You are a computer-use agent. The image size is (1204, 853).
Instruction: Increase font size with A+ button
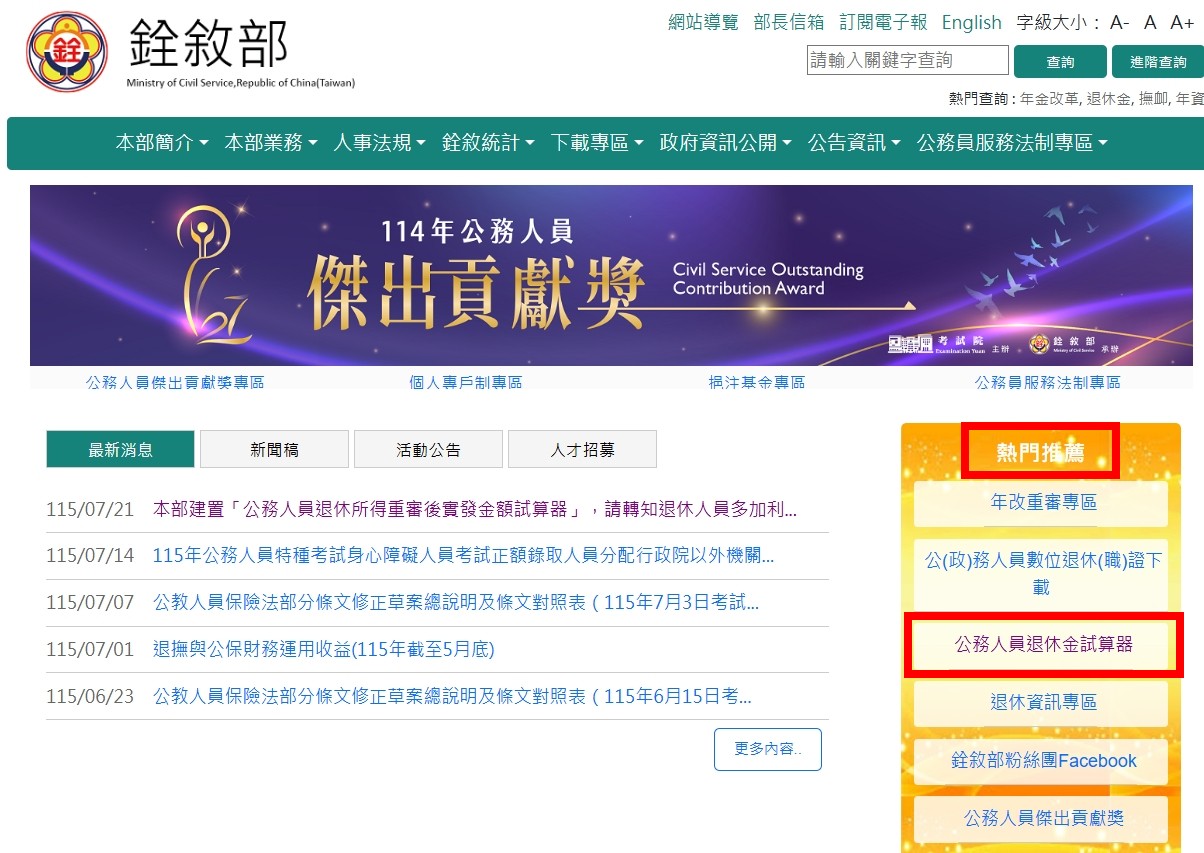(x=1181, y=22)
